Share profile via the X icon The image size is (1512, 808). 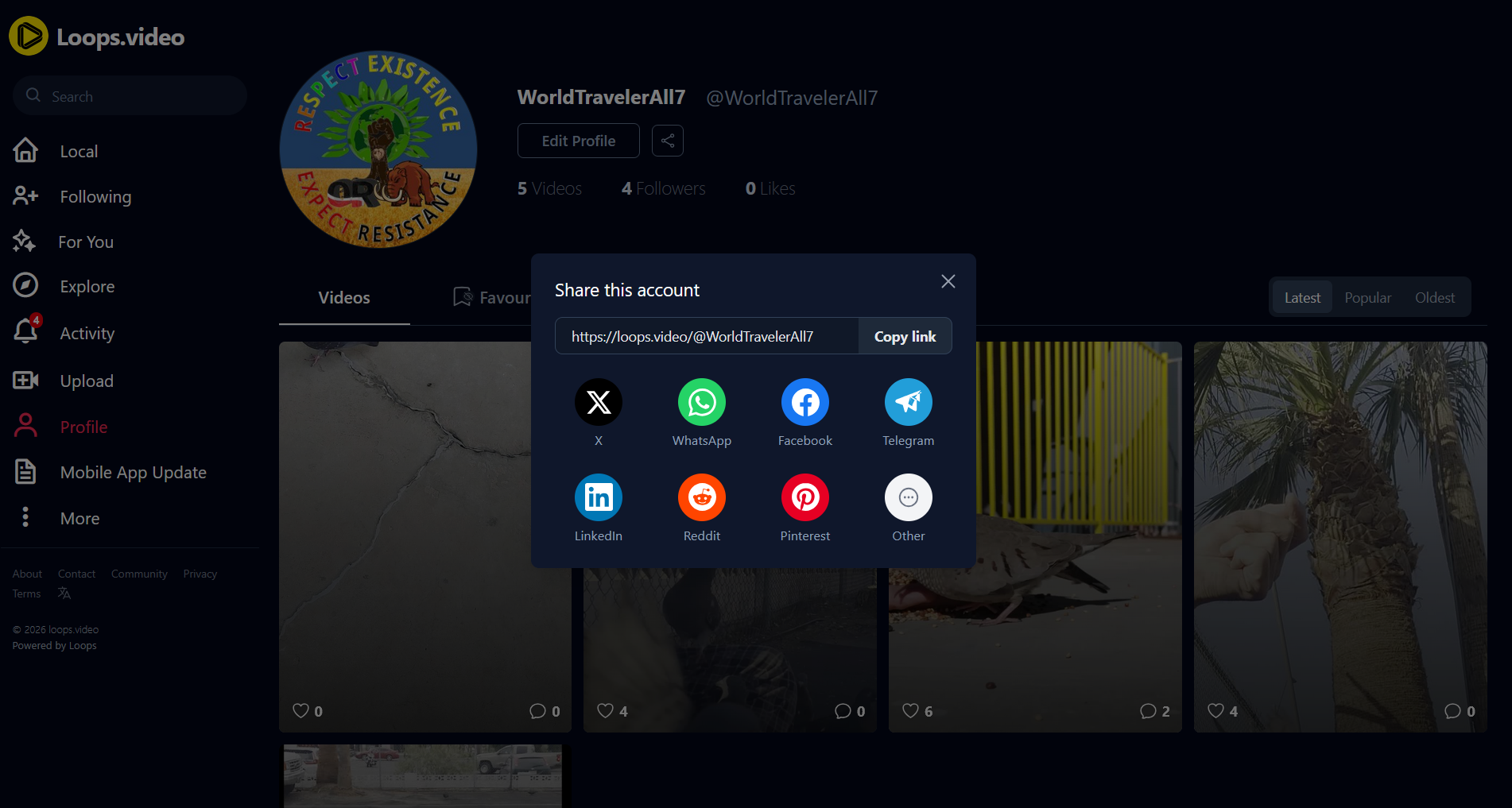[x=598, y=403]
